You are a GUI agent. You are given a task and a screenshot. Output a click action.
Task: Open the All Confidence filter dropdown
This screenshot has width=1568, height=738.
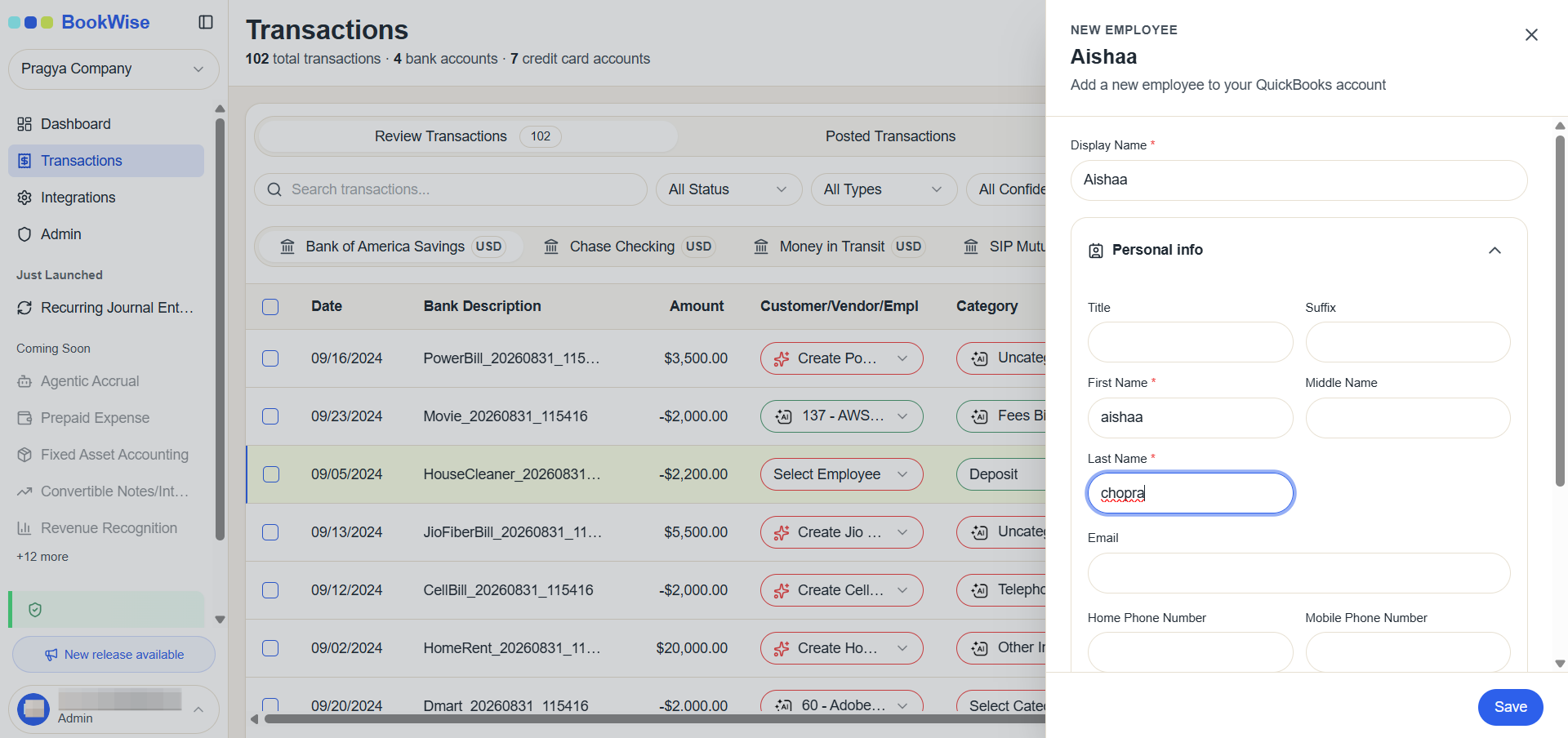1006,189
